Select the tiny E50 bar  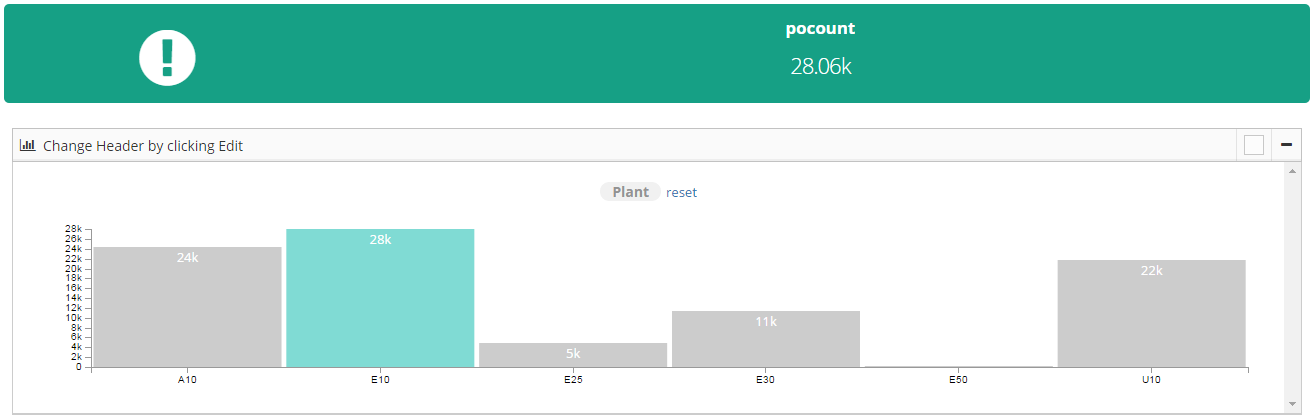pyautogui.click(x=959, y=366)
